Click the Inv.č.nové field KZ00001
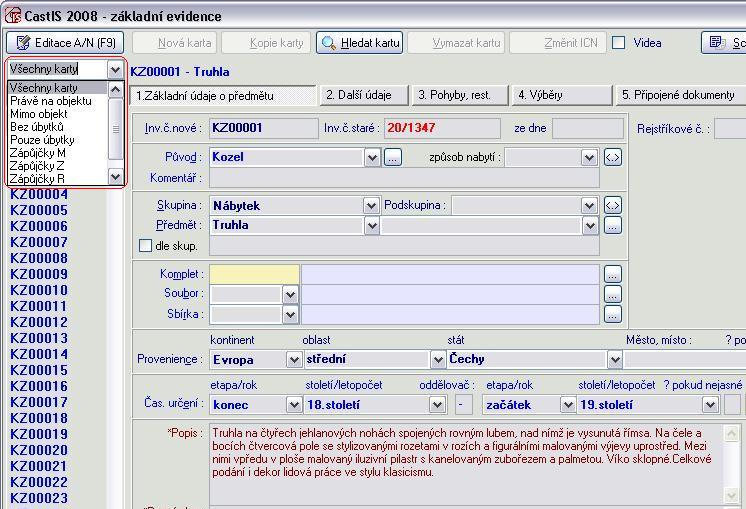 pyautogui.click(x=264, y=128)
